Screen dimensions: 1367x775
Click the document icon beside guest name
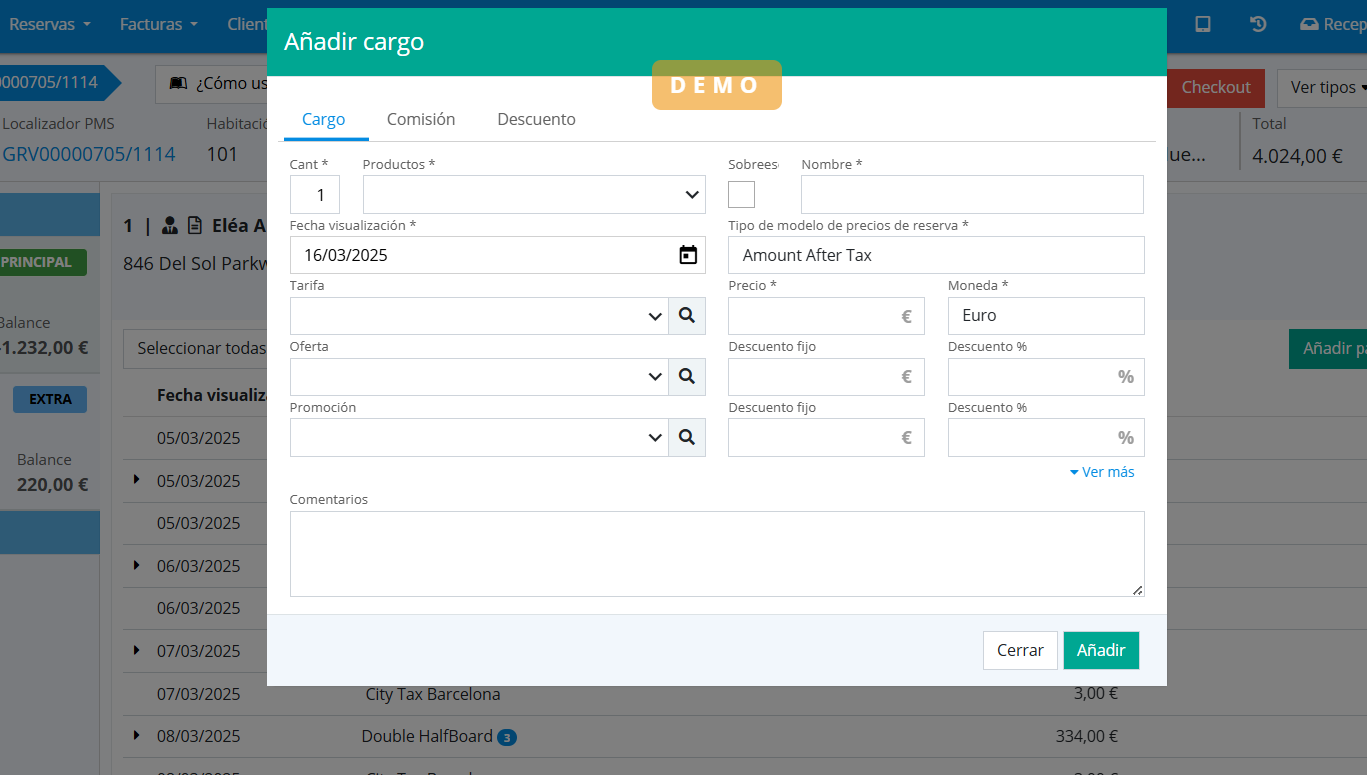point(194,226)
